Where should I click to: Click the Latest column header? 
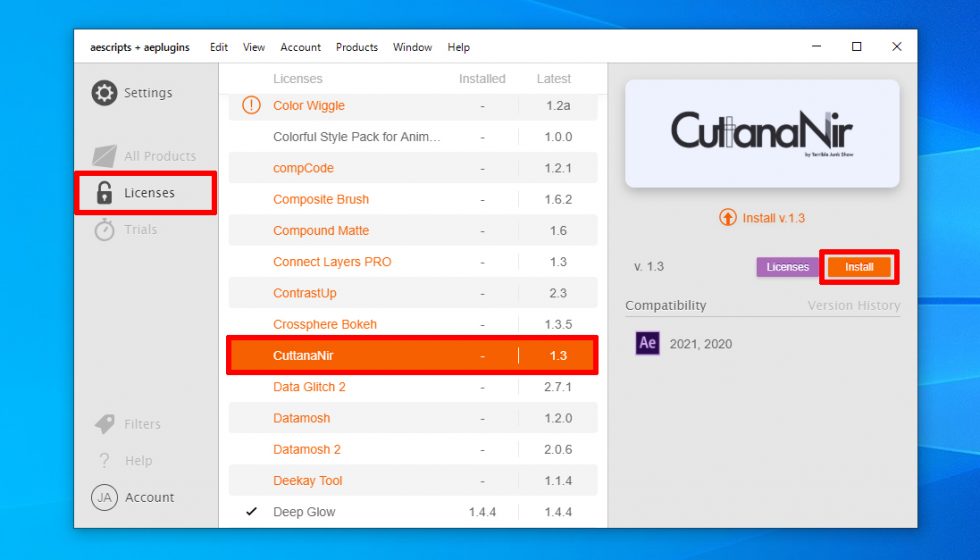pos(554,79)
